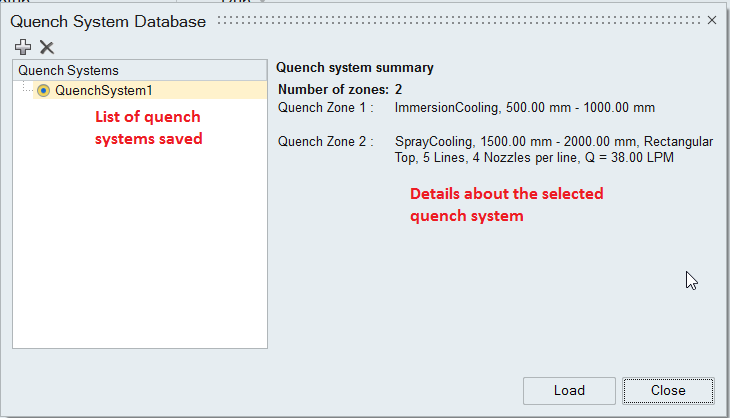Click the Quench System Database title text

point(108,20)
